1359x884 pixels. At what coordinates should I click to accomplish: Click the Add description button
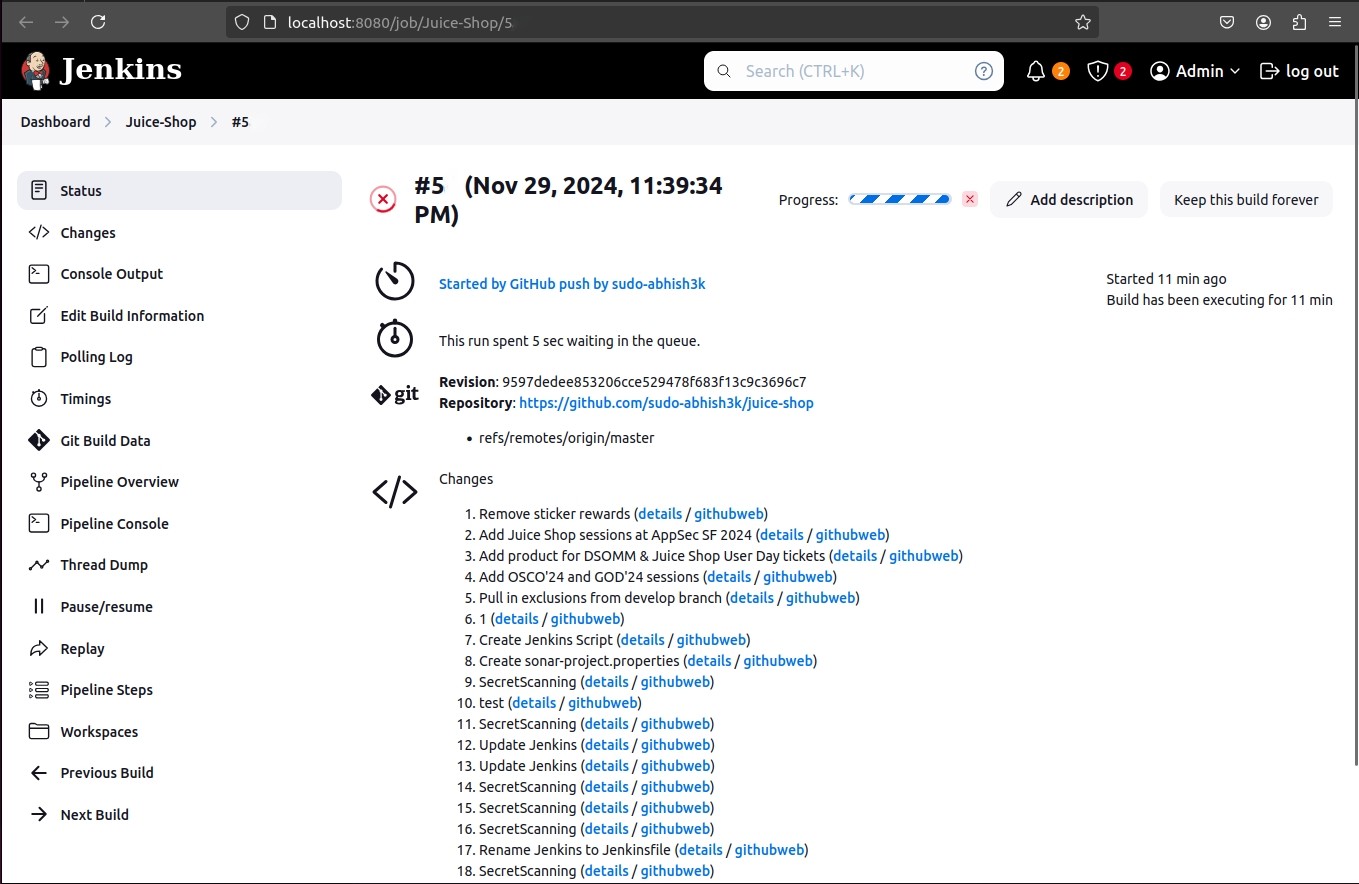pos(1069,199)
